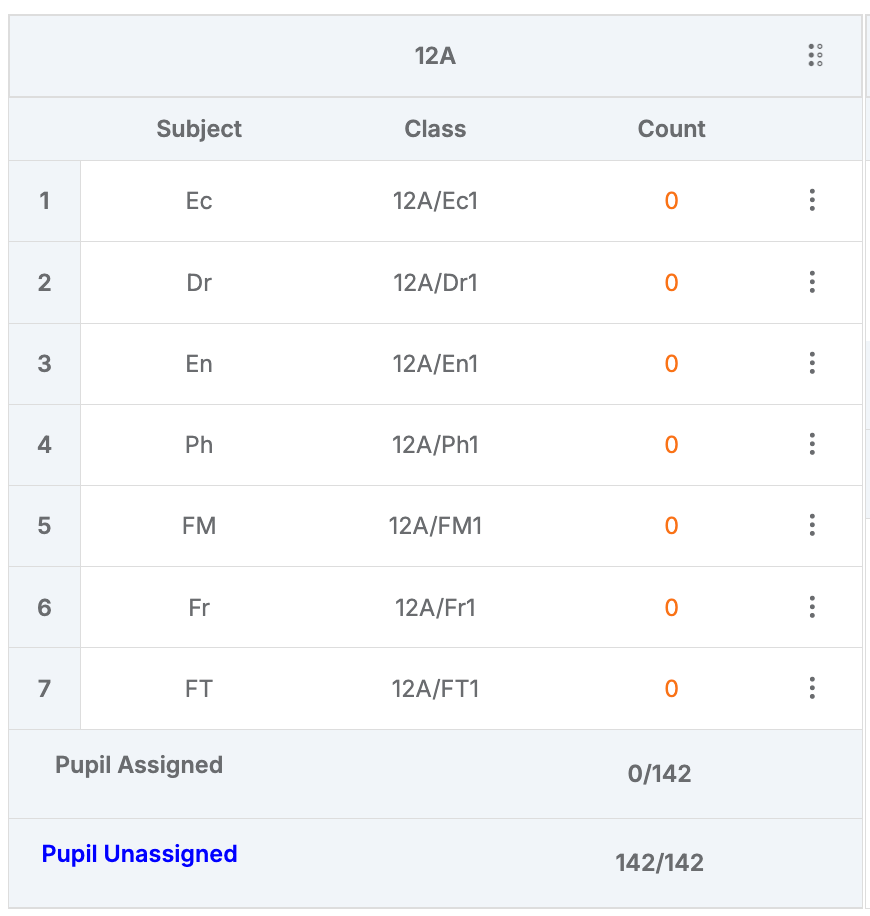Open the three-dot menu for 12A/Ph1
This screenshot has width=870, height=916.
pyautogui.click(x=812, y=445)
